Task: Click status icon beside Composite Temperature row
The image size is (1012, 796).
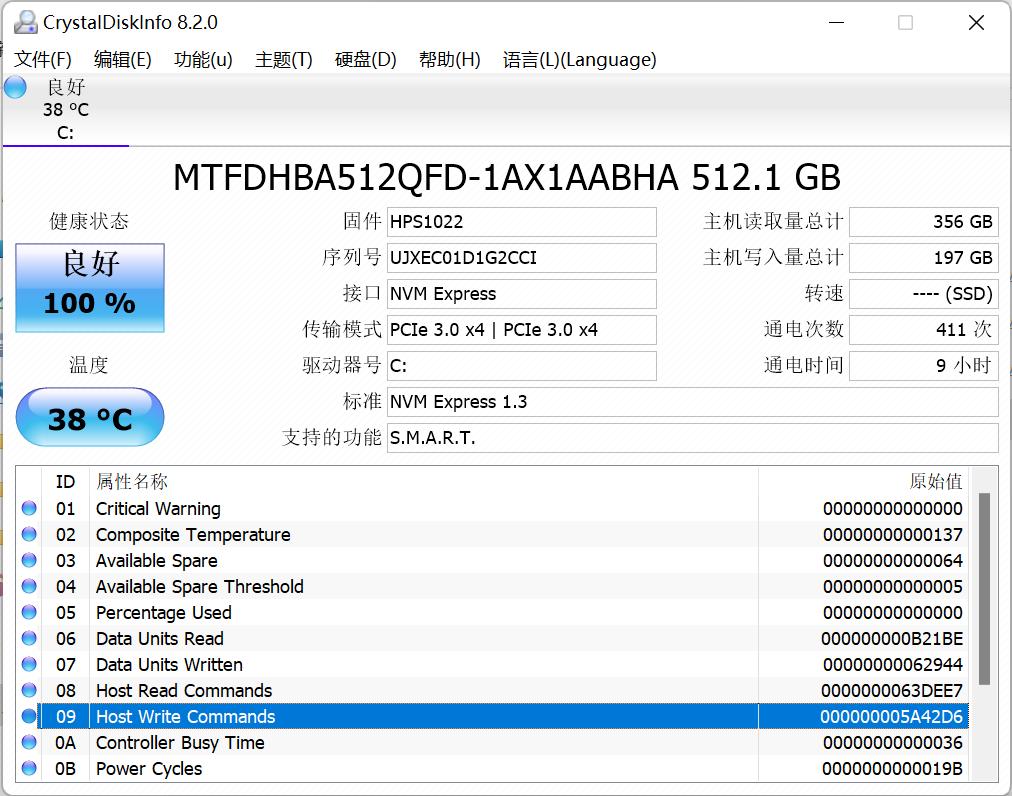Action: click(x=29, y=534)
